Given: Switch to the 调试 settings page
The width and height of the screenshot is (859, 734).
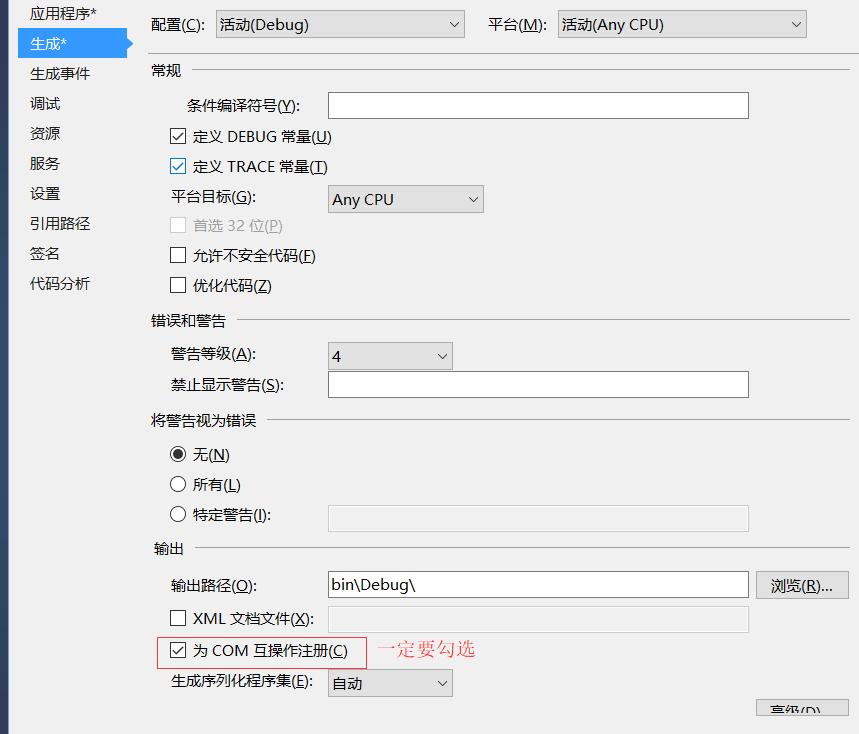Looking at the screenshot, I should pos(44,103).
